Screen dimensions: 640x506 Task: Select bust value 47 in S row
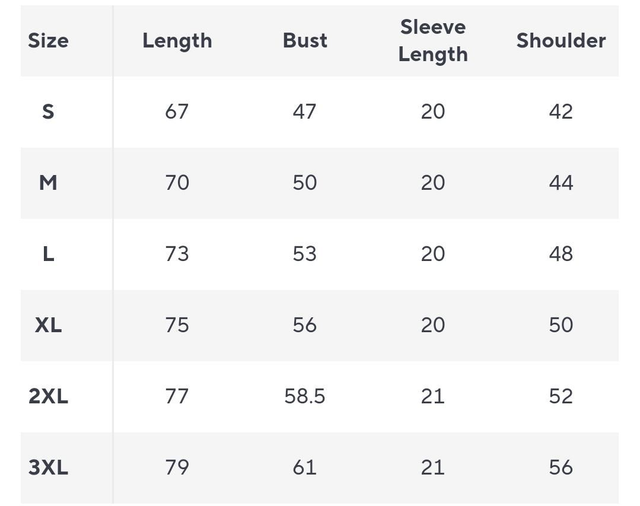coord(305,112)
